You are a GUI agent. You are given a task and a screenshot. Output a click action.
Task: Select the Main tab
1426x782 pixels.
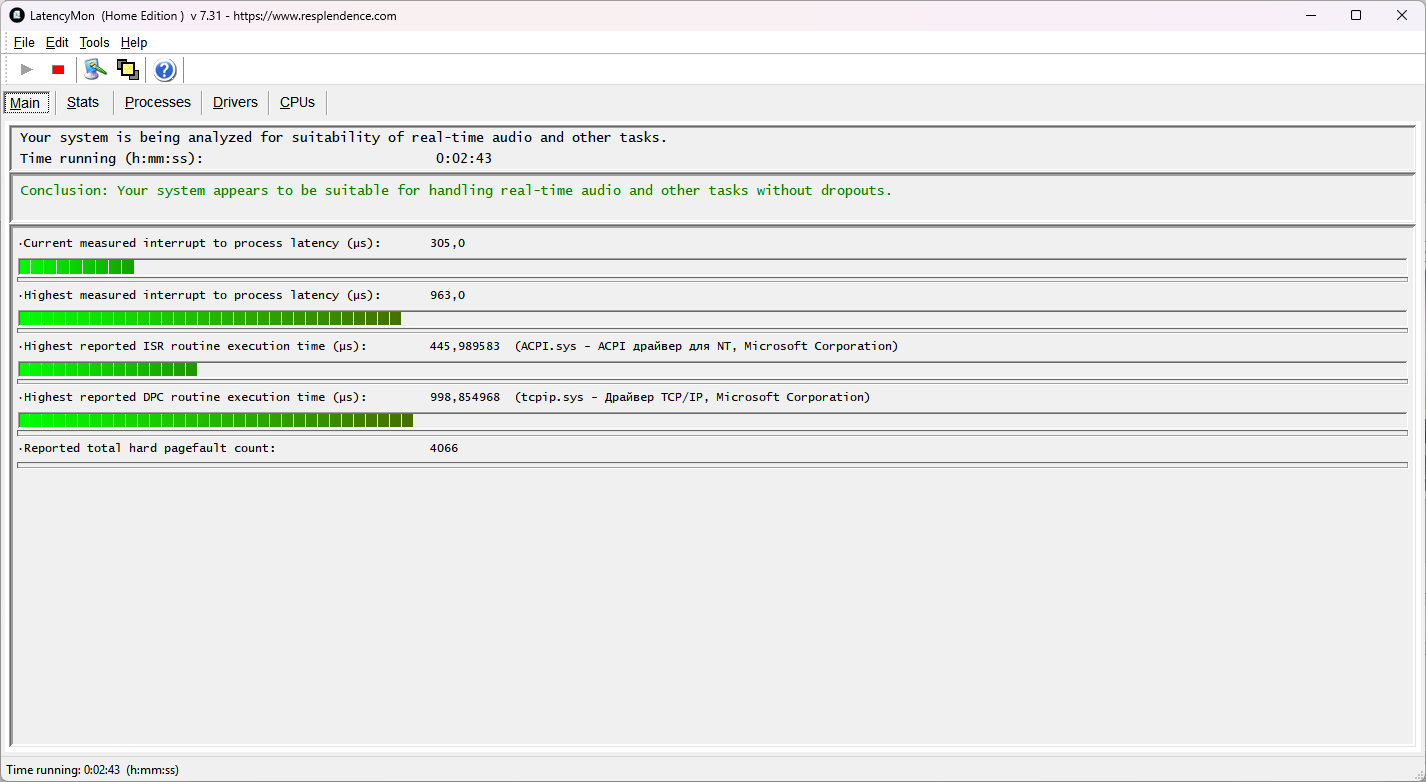[25, 103]
